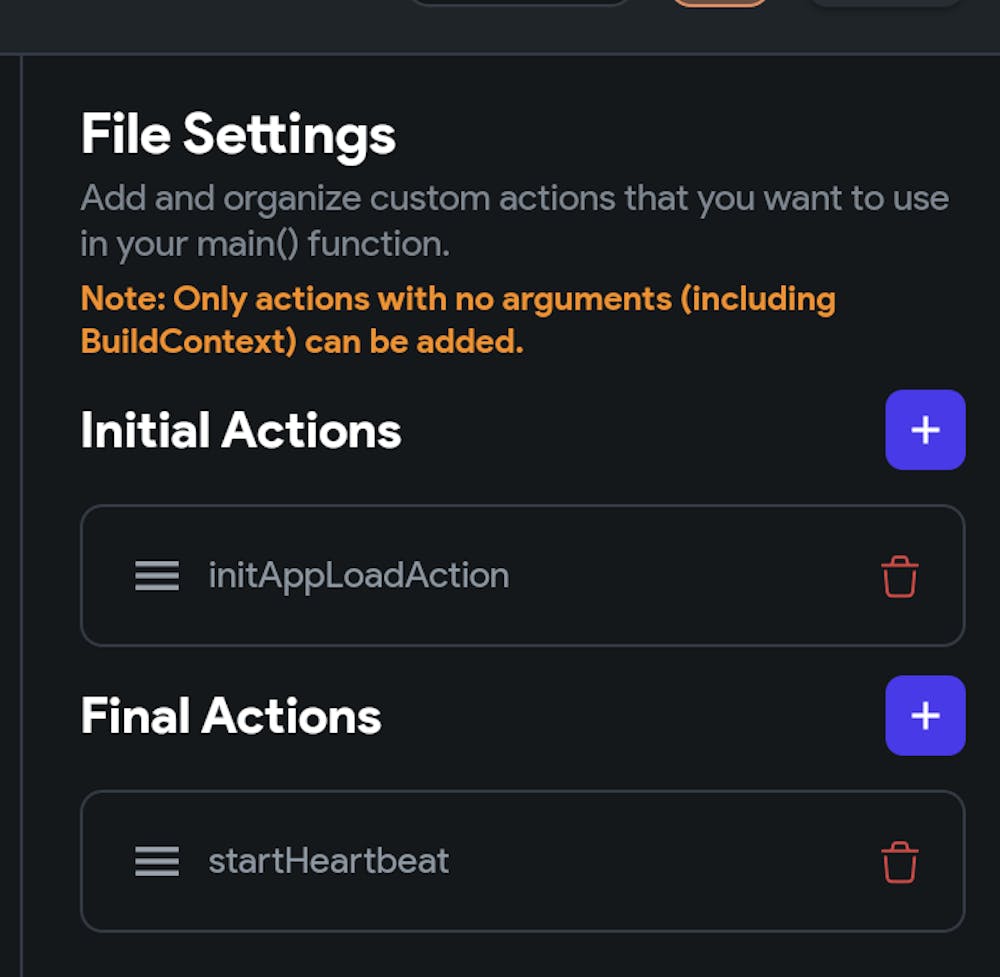This screenshot has height=977, width=1000.
Task: Click the Initial Actions section title
Action: [240, 431]
